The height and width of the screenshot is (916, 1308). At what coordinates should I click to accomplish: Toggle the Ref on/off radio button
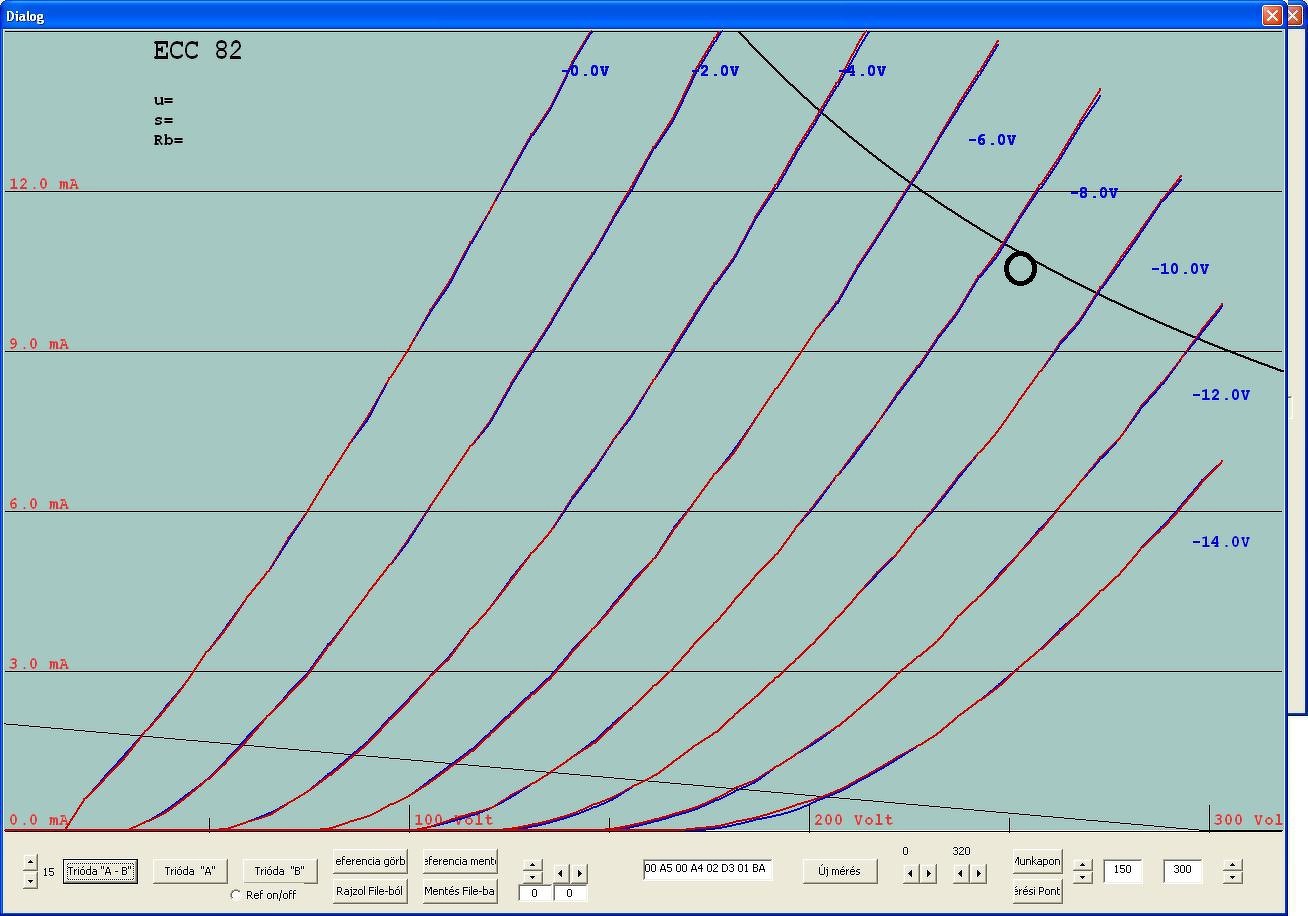point(236,895)
